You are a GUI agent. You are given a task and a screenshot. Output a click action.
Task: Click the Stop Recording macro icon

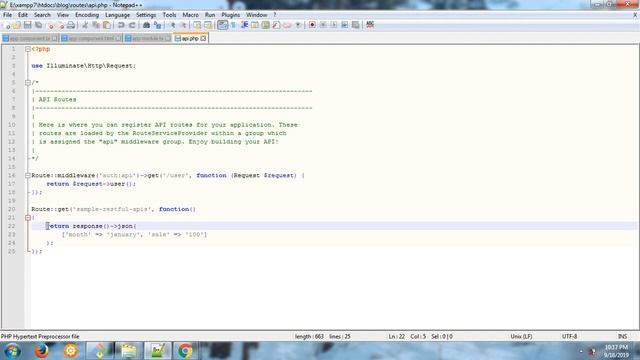323,25
